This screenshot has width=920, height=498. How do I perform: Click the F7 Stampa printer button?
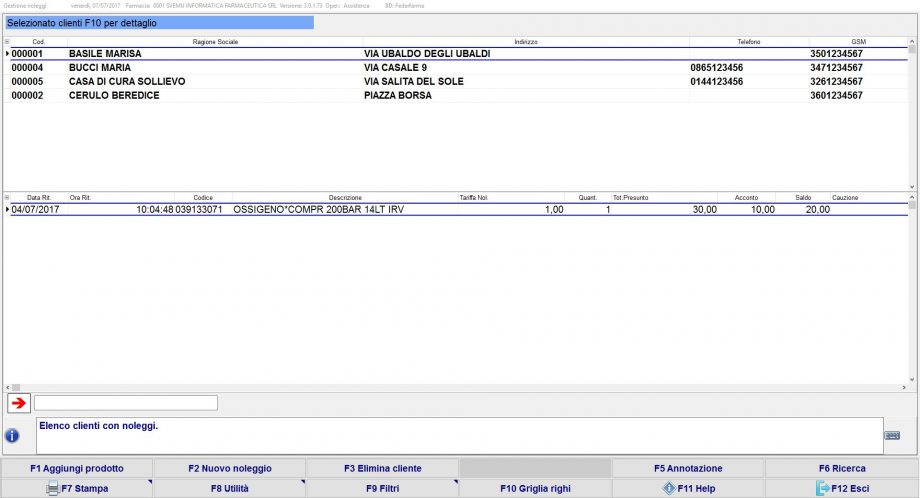[77, 489]
